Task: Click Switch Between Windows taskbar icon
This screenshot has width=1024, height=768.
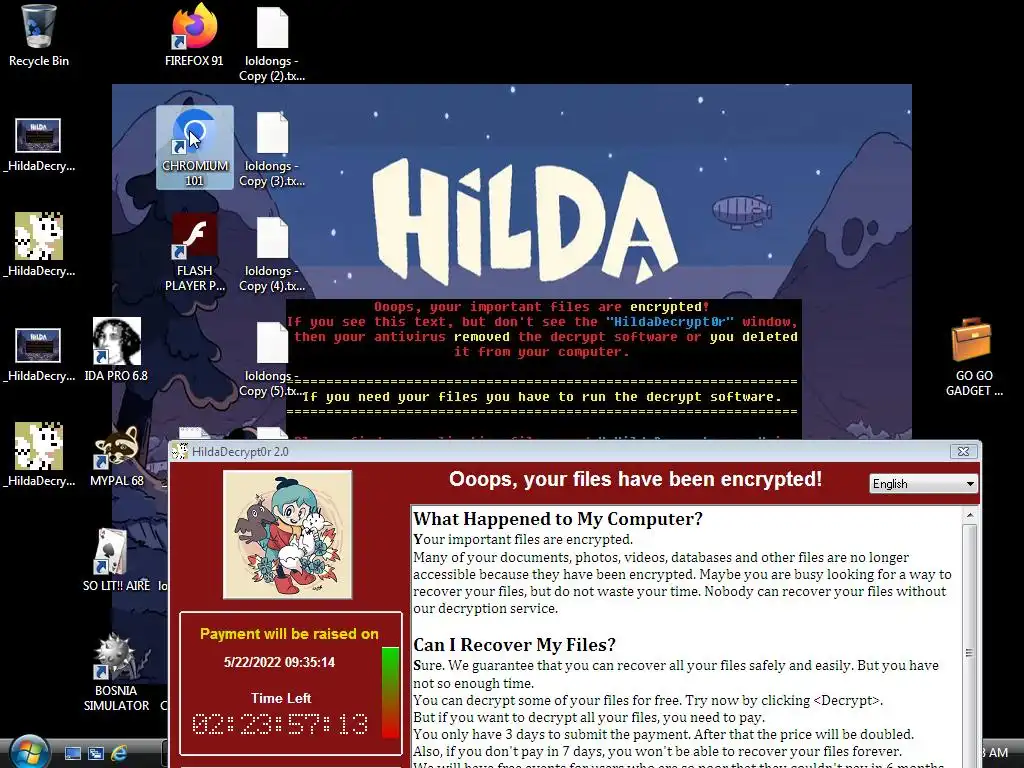Action: tap(96, 754)
